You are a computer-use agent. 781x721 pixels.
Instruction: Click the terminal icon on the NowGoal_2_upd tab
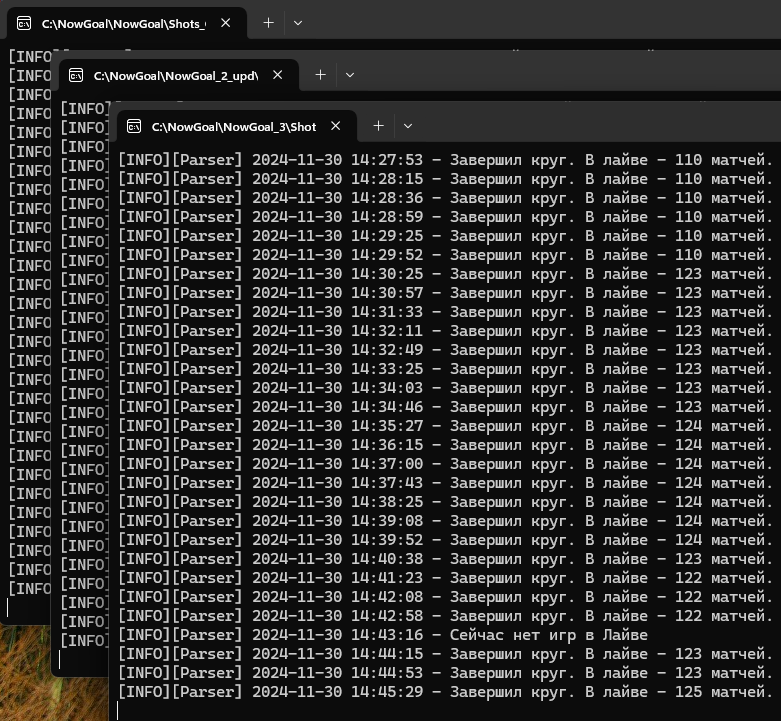tap(76, 75)
